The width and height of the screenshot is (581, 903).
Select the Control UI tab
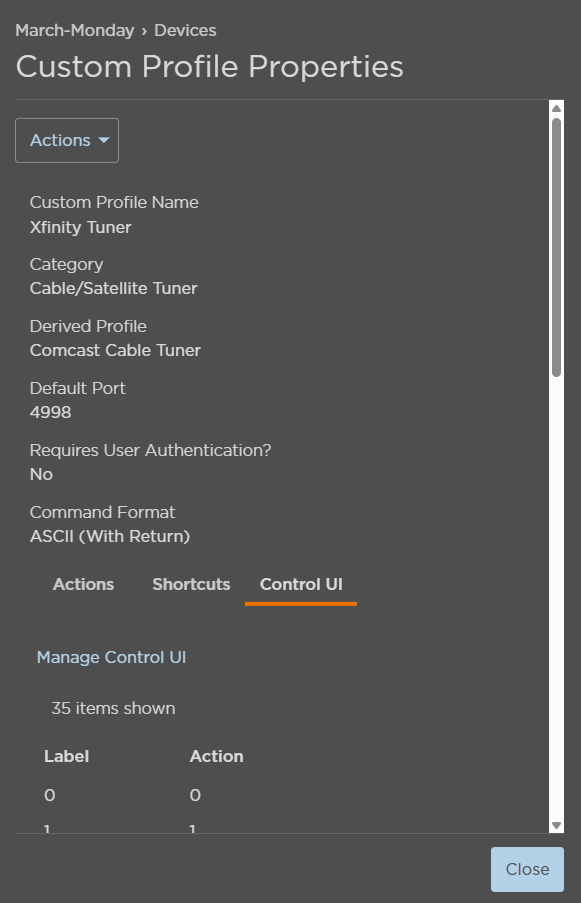point(300,584)
